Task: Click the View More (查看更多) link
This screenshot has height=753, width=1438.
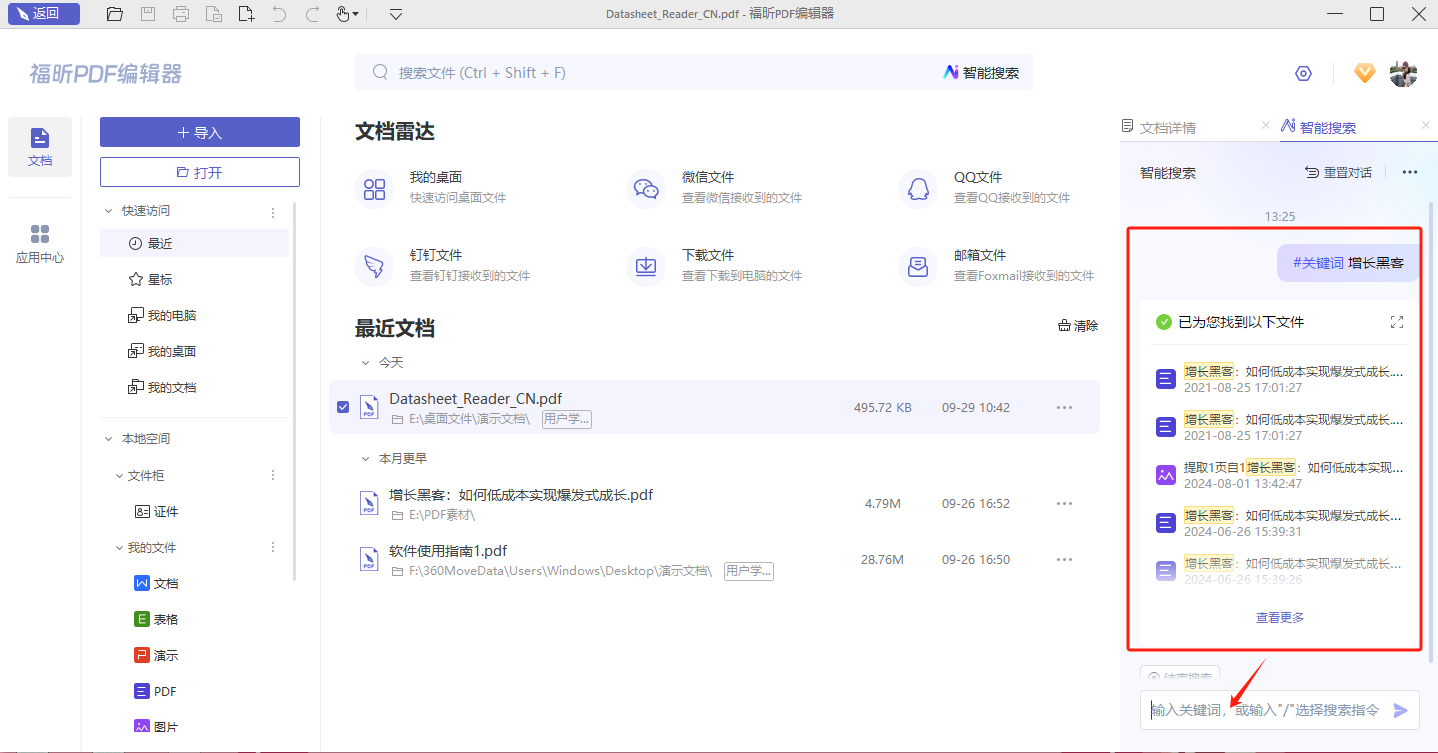Action: tap(1280, 618)
